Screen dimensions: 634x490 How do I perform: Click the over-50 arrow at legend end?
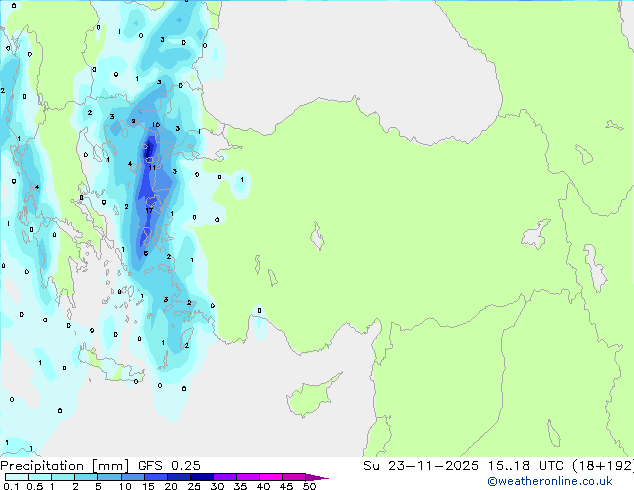(x=317, y=477)
